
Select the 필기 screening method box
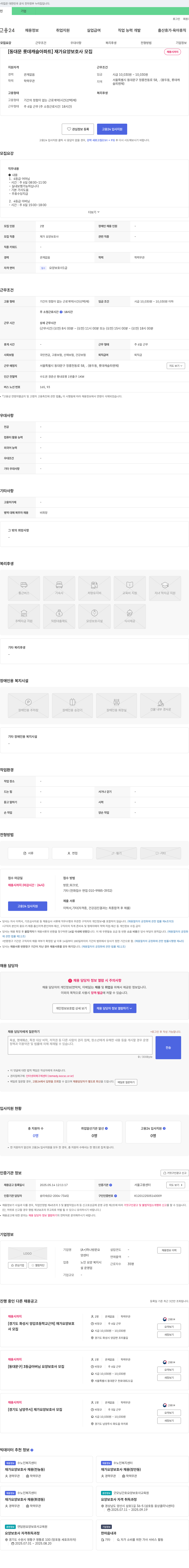pyautogui.click(x=117, y=853)
